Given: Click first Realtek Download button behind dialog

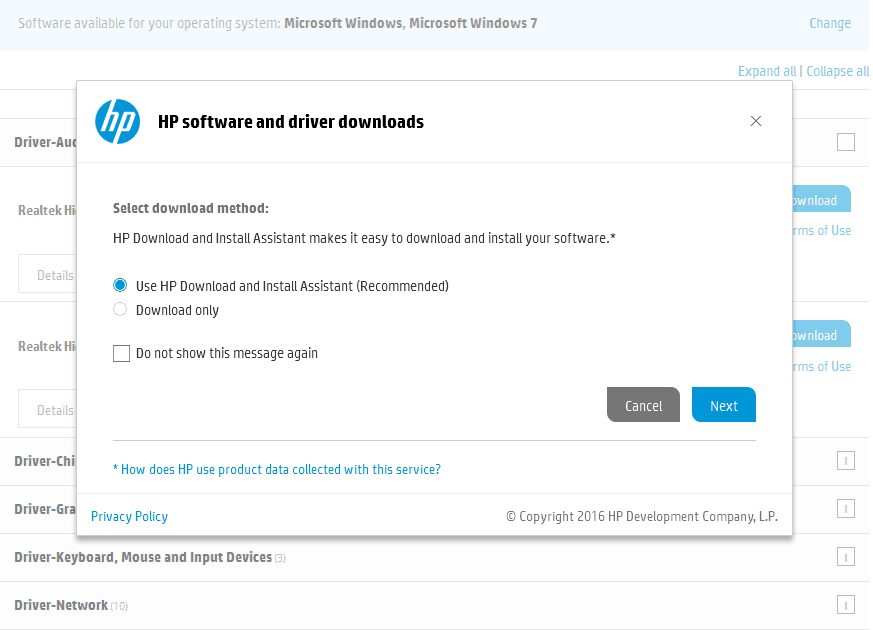Looking at the screenshot, I should pyautogui.click(x=822, y=199).
